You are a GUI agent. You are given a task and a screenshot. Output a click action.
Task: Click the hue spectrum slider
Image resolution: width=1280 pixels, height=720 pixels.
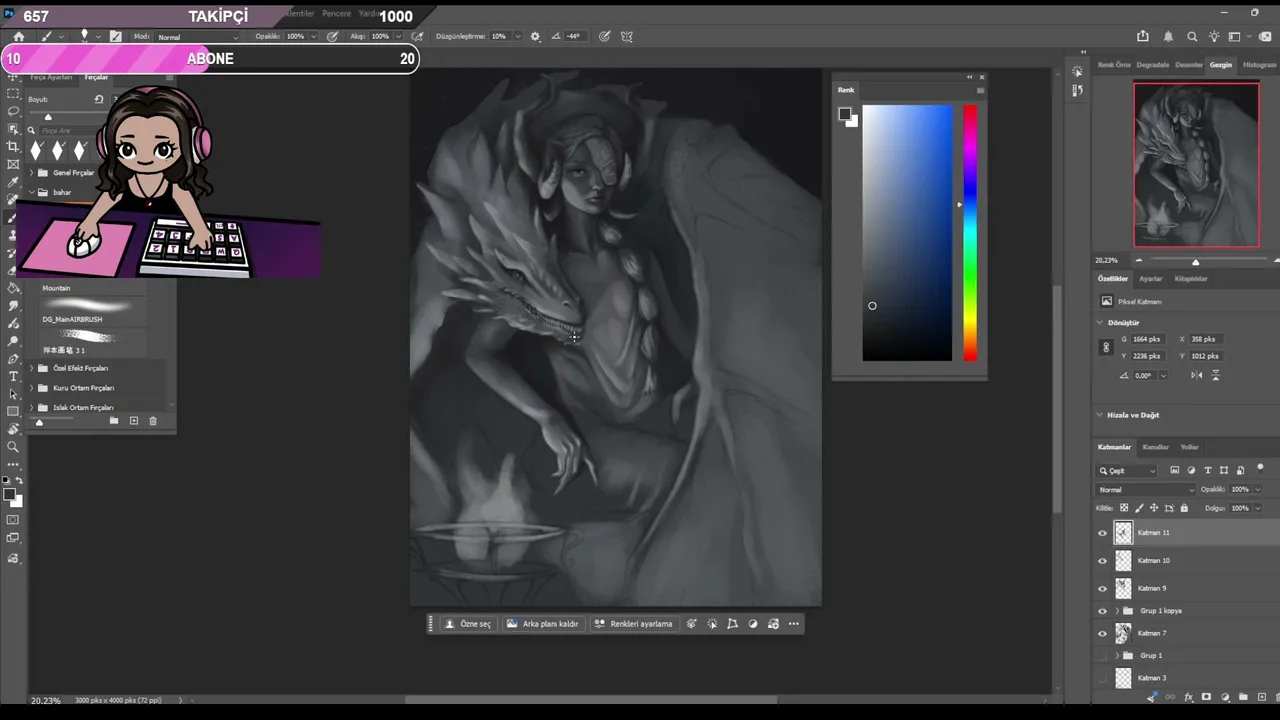coord(970,233)
